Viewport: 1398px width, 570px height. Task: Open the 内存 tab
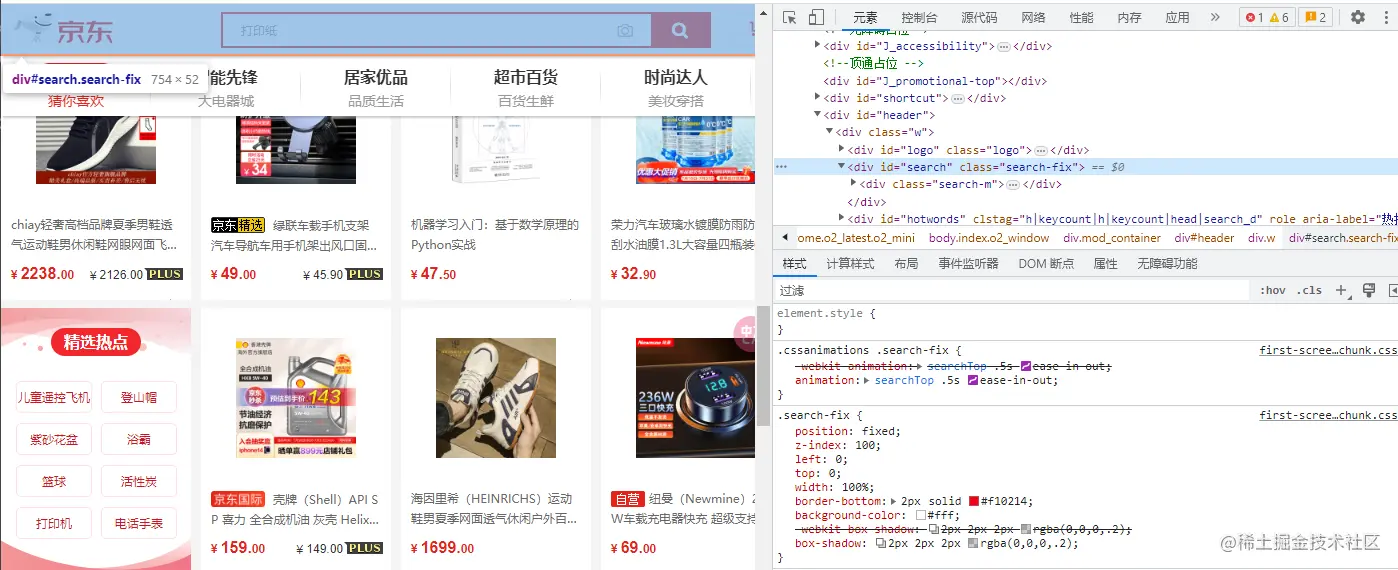coord(1129,18)
